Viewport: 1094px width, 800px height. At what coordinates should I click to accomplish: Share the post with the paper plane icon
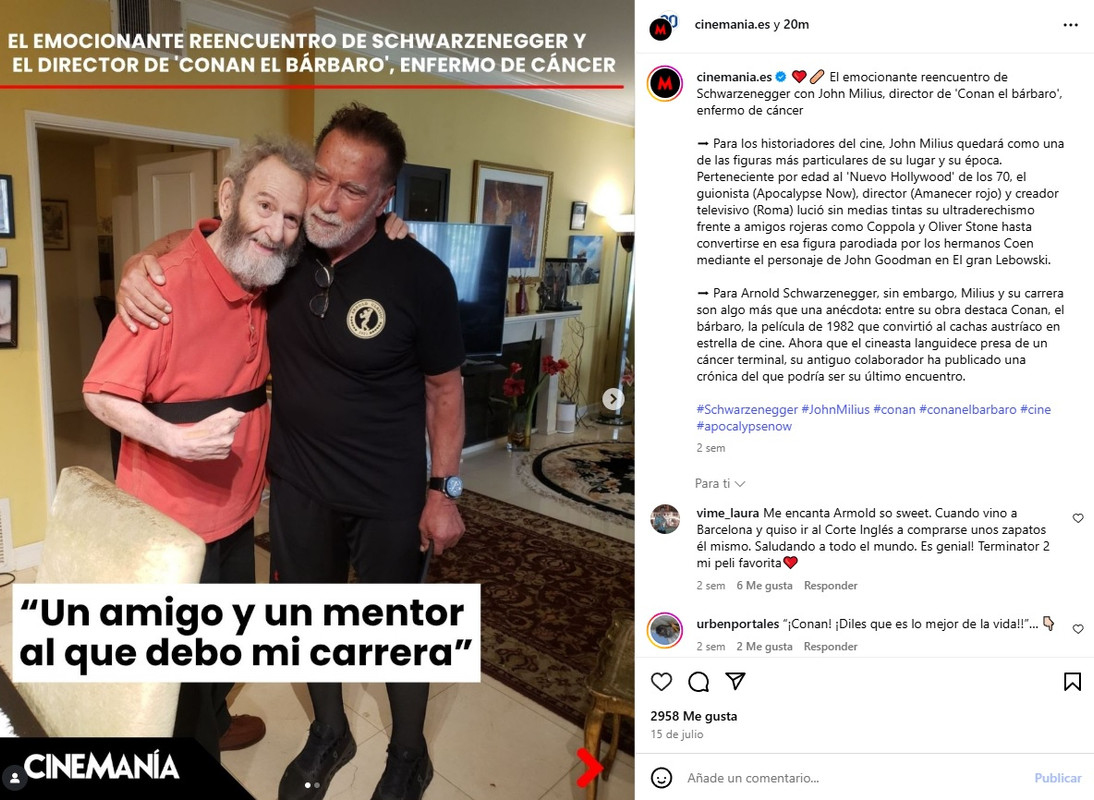click(735, 681)
